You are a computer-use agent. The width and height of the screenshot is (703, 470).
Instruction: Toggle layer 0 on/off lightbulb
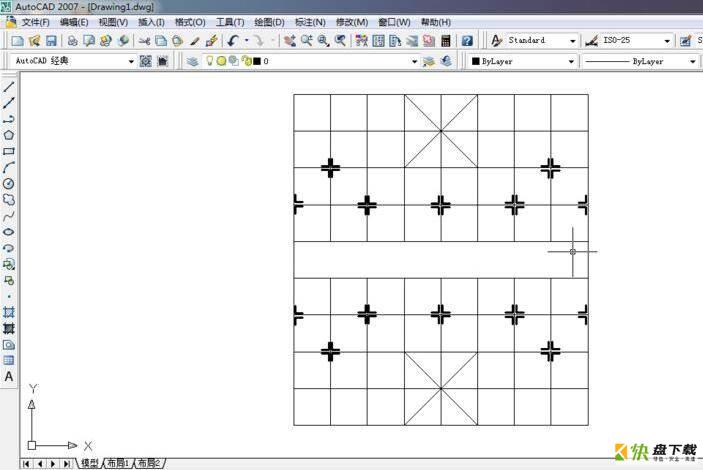(x=209, y=60)
